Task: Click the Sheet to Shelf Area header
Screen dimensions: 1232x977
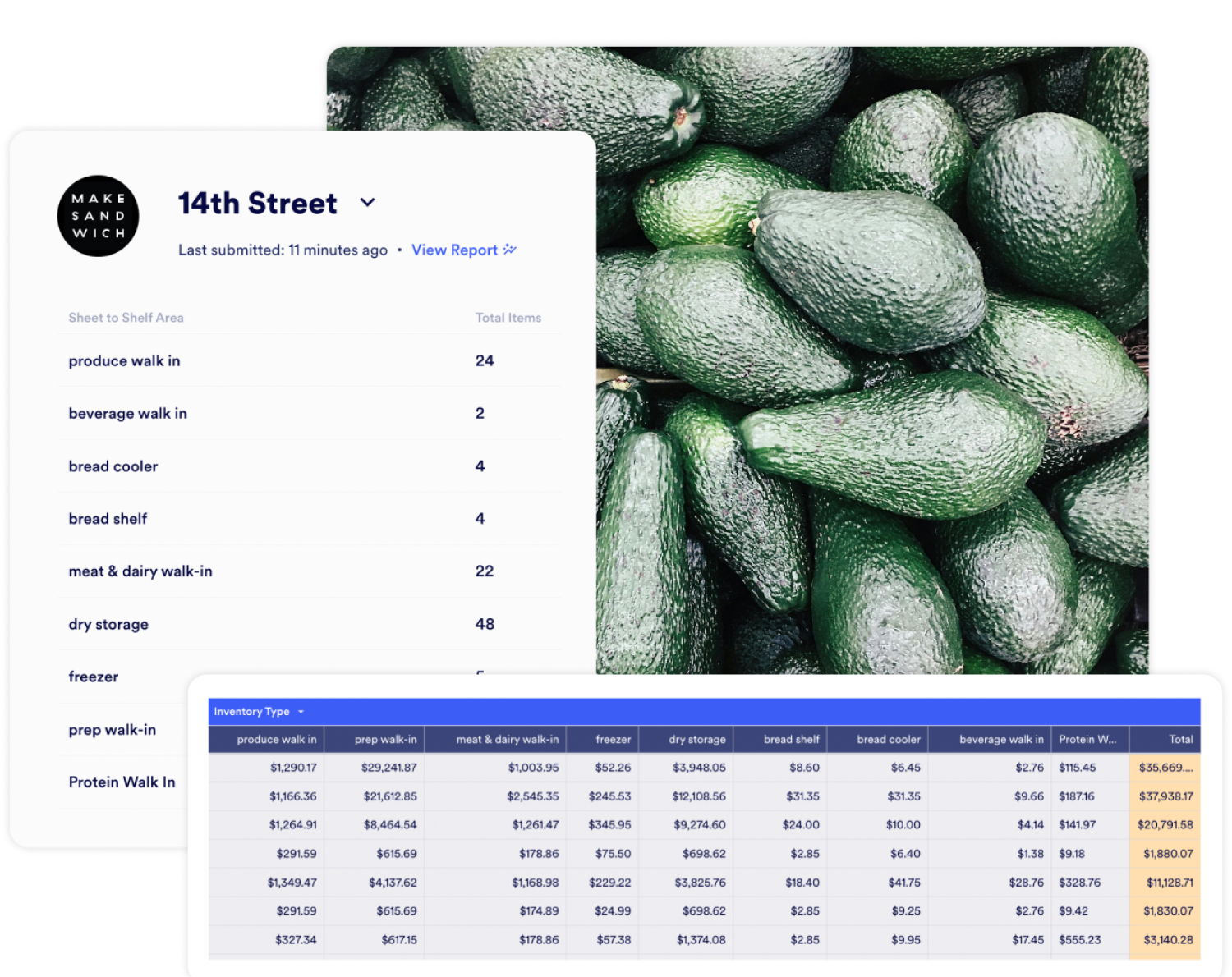Action: pyautogui.click(x=126, y=318)
